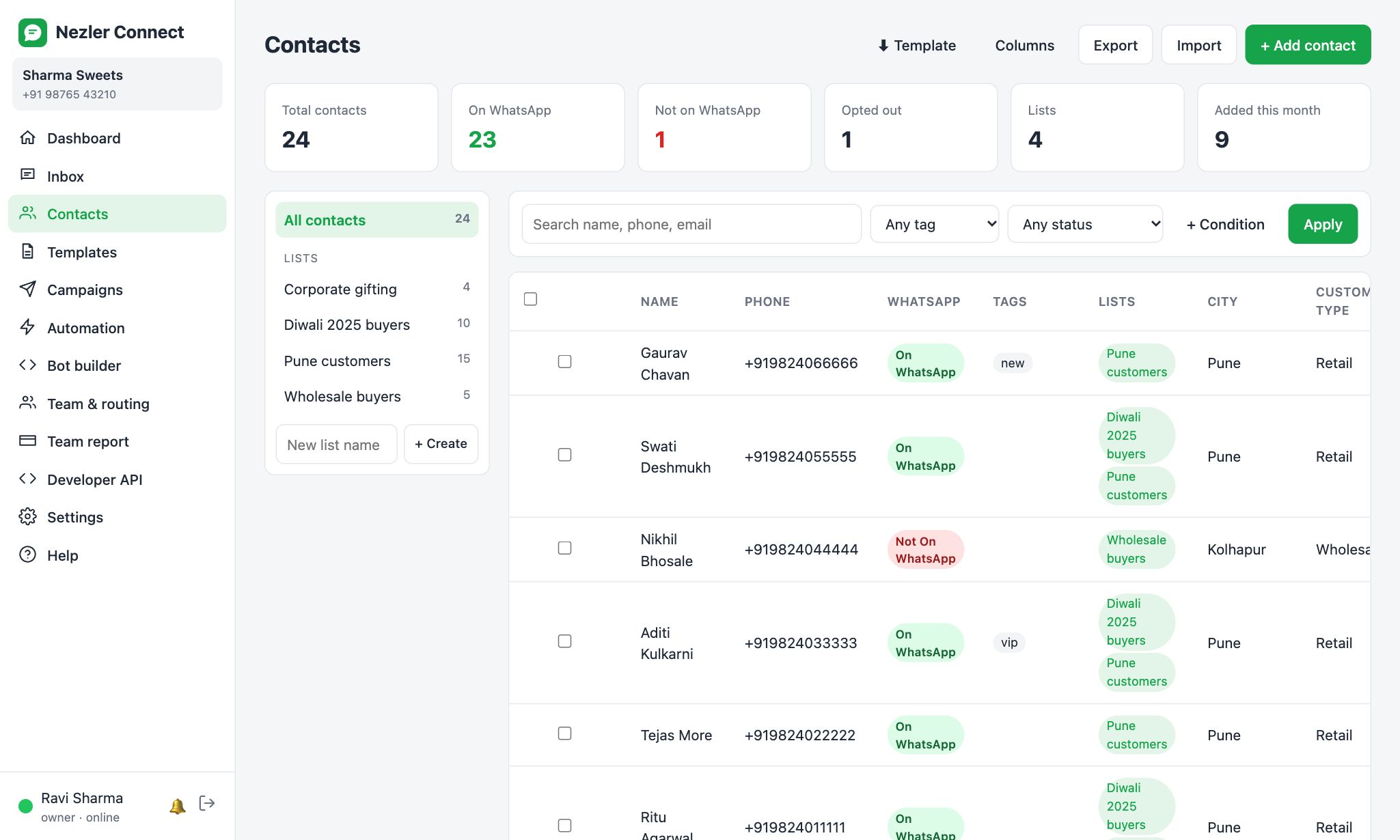Screen dimensions: 1400x840
Task: Click the NAME column header
Action: (659, 301)
